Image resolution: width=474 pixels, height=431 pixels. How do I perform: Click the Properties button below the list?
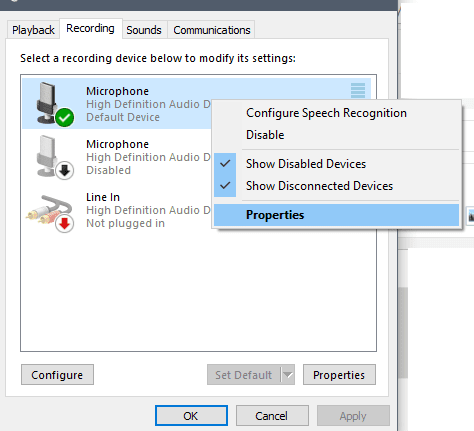[339, 375]
